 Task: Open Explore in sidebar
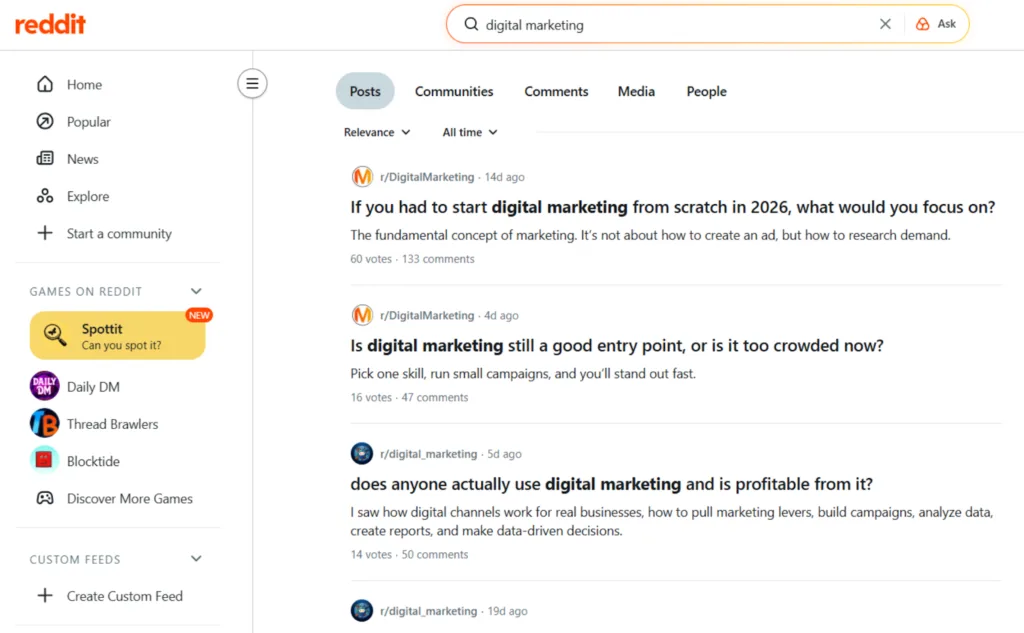pyautogui.click(x=87, y=196)
